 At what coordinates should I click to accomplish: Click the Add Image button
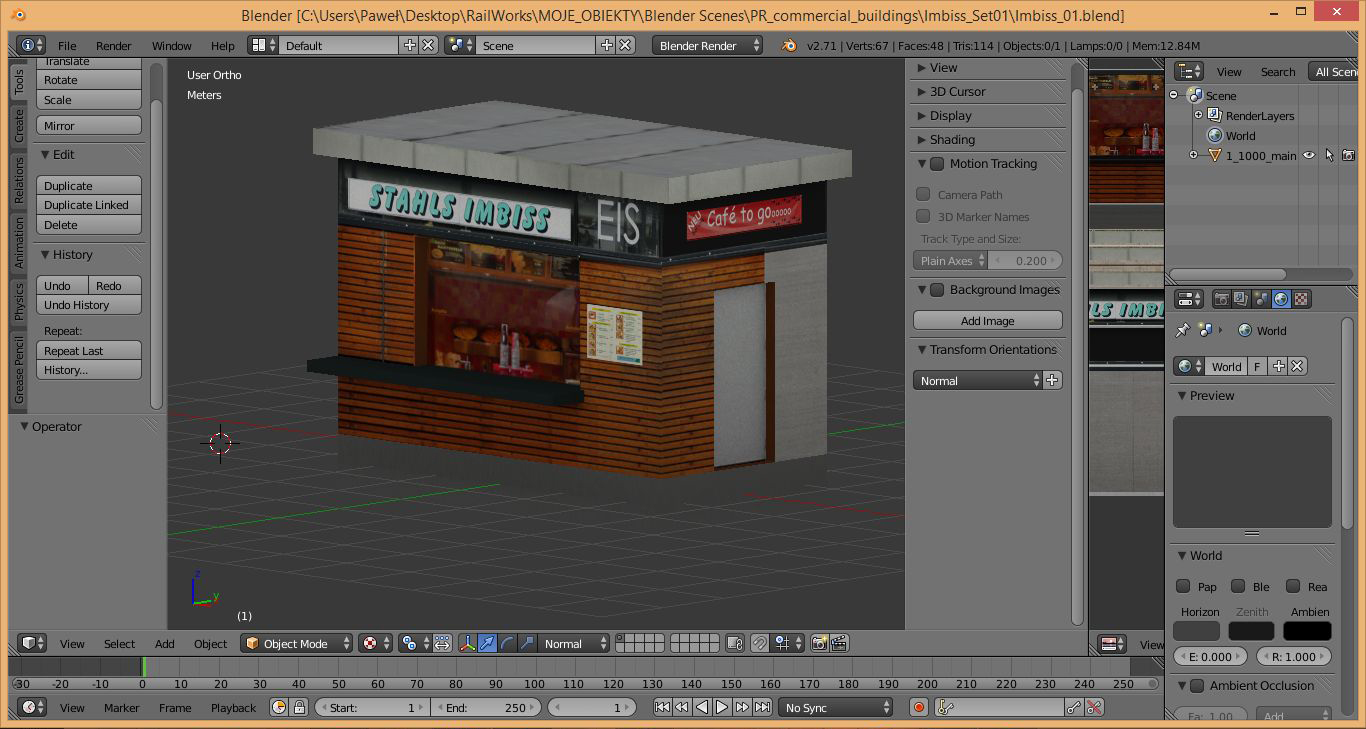pyautogui.click(x=987, y=321)
